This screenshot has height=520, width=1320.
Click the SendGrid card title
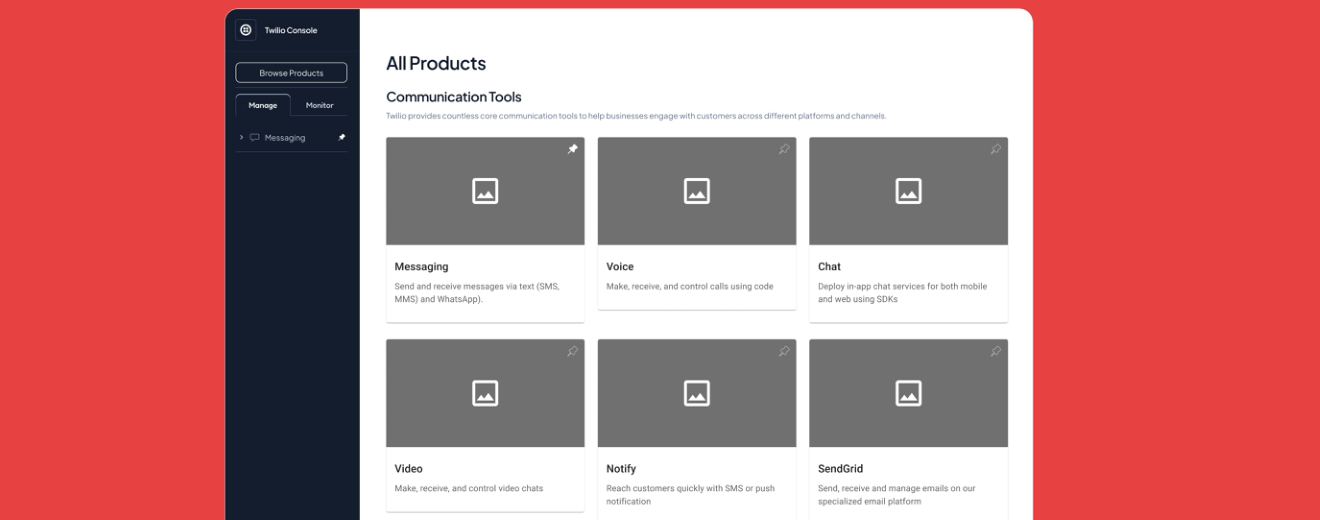840,469
